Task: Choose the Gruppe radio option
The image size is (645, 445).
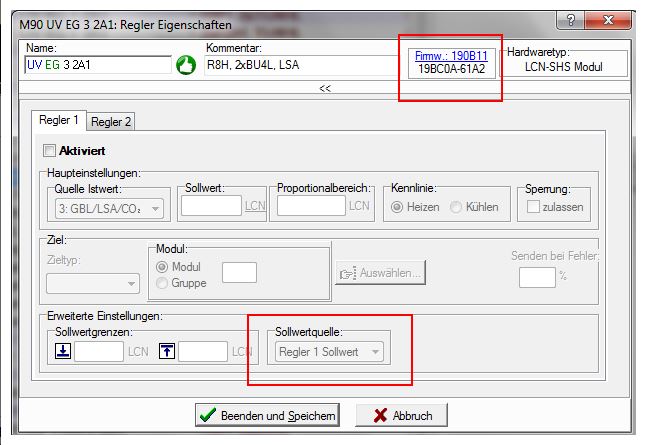Action: (x=164, y=283)
